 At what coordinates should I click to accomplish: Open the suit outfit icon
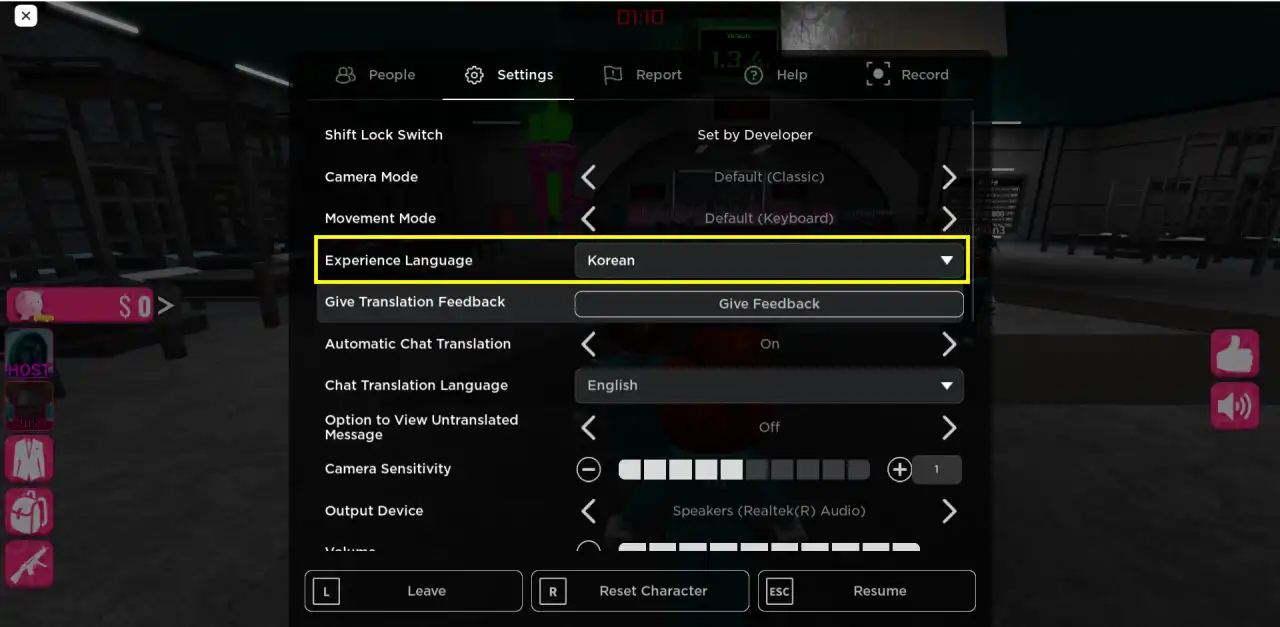click(30, 459)
